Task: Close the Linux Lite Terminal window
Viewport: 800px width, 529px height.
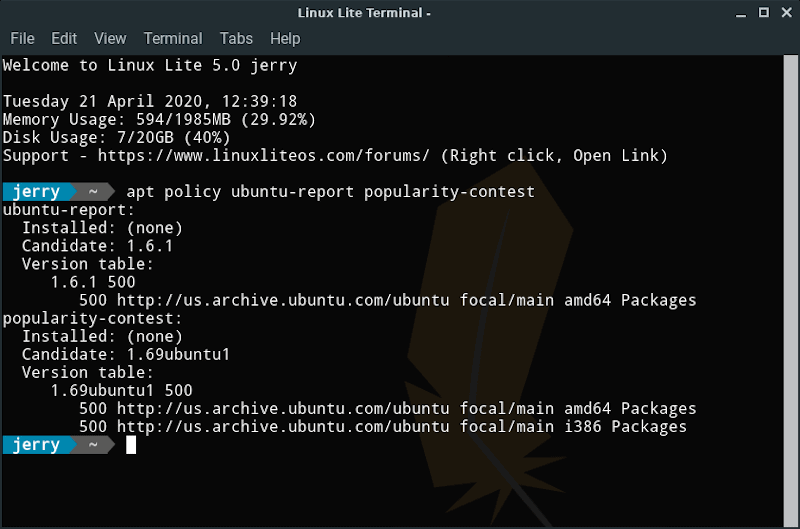Action: pos(783,13)
